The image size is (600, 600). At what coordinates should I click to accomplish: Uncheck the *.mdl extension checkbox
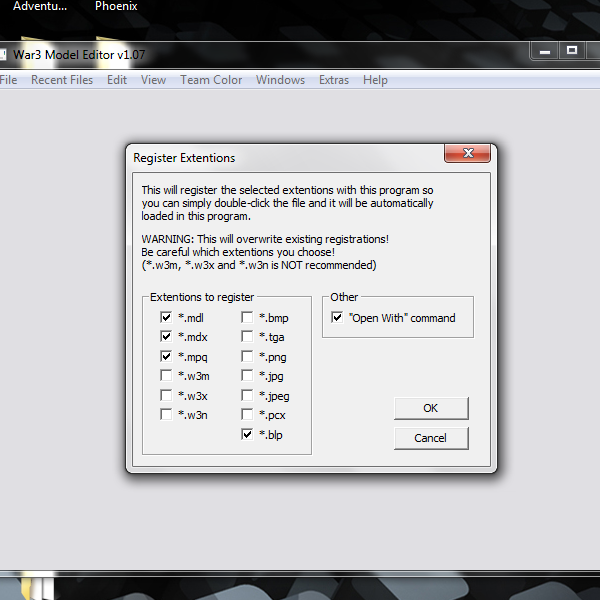[166, 317]
